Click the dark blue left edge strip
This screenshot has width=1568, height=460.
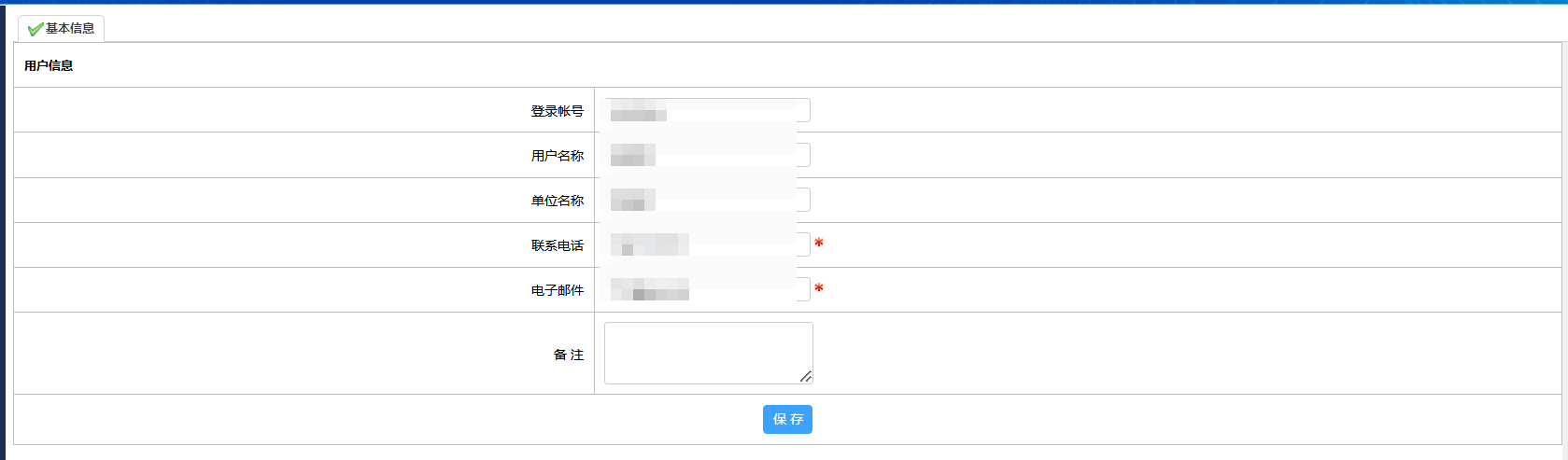[3, 233]
